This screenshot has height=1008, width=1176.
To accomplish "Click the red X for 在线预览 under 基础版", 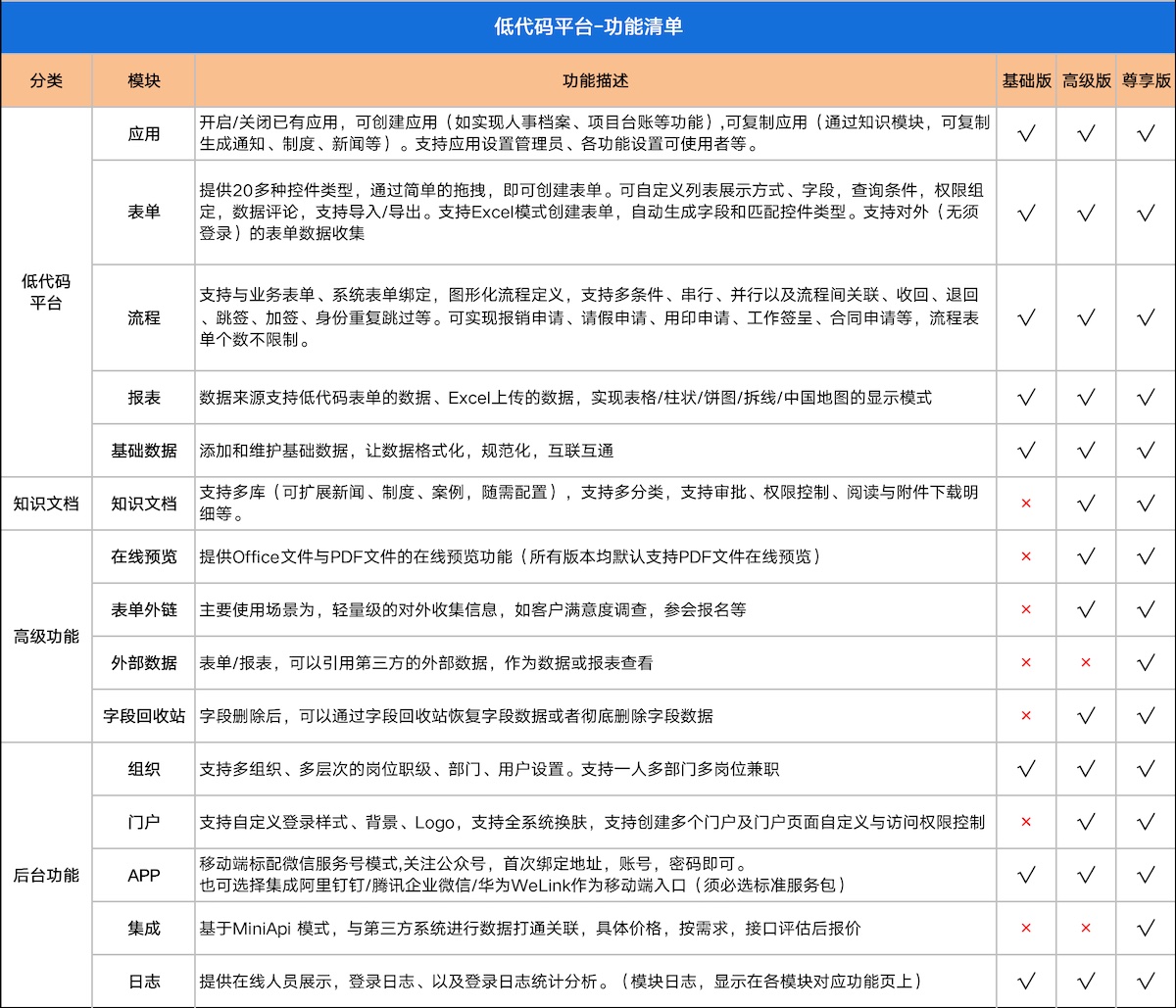I will 1026,556.
